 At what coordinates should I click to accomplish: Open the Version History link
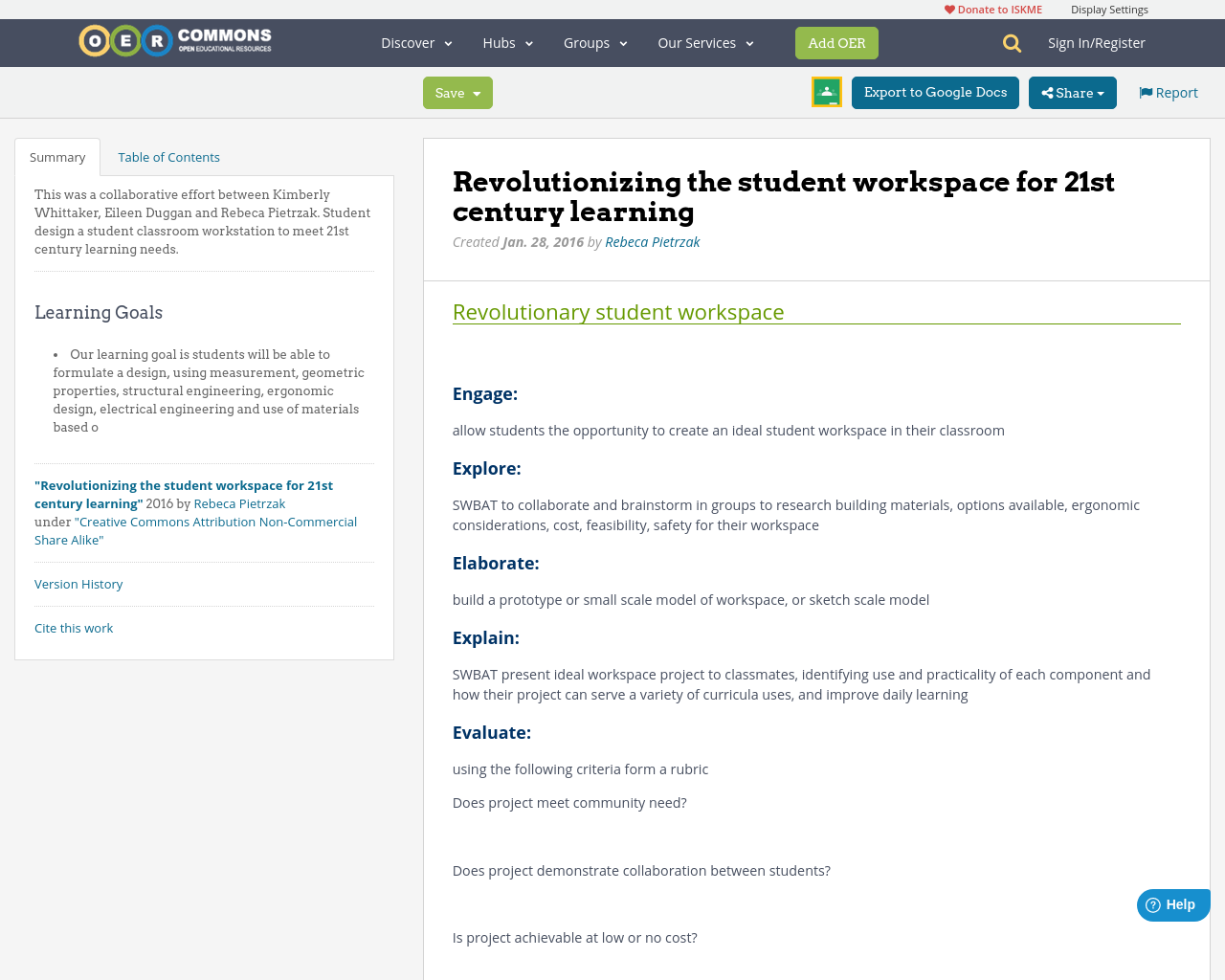[78, 584]
